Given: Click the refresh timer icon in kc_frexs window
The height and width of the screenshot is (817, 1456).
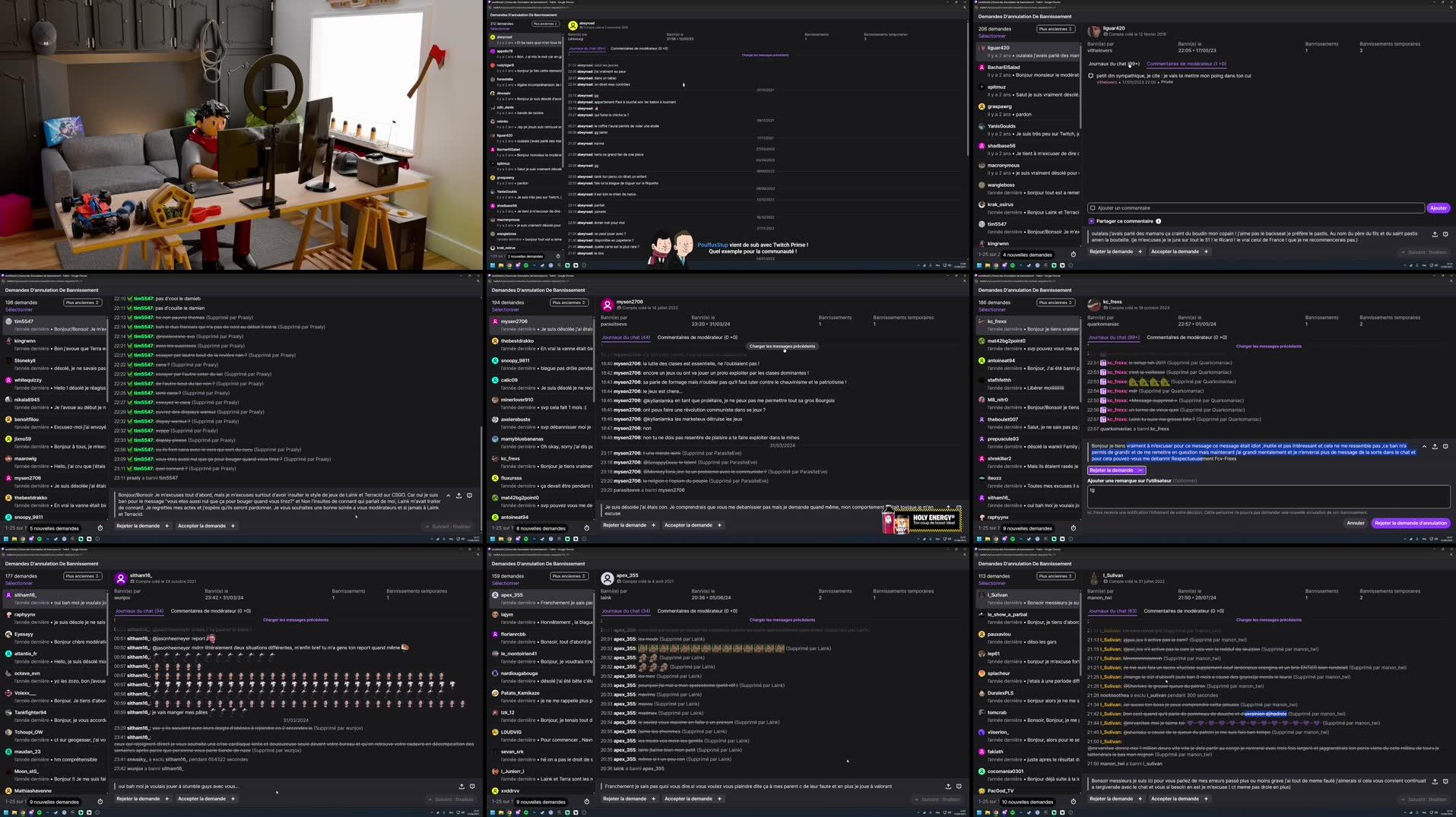Looking at the screenshot, I should coord(1073,528).
